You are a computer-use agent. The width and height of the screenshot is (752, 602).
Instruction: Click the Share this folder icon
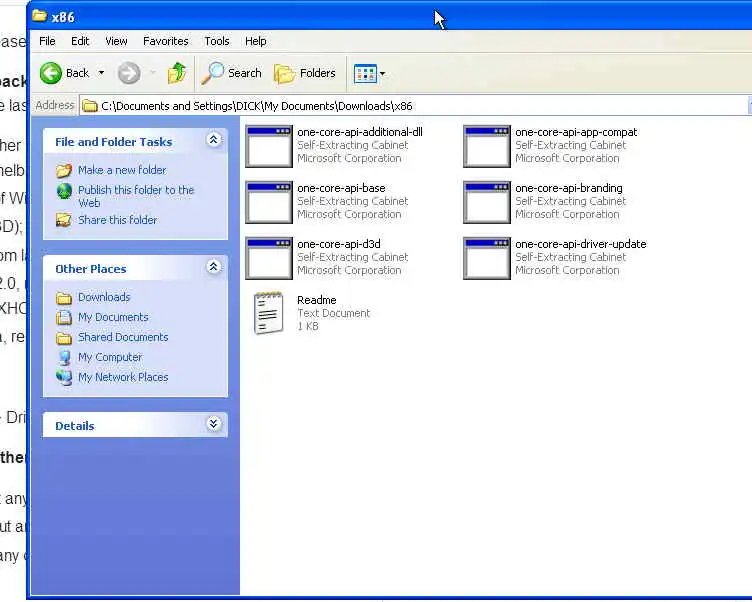[x=64, y=220]
